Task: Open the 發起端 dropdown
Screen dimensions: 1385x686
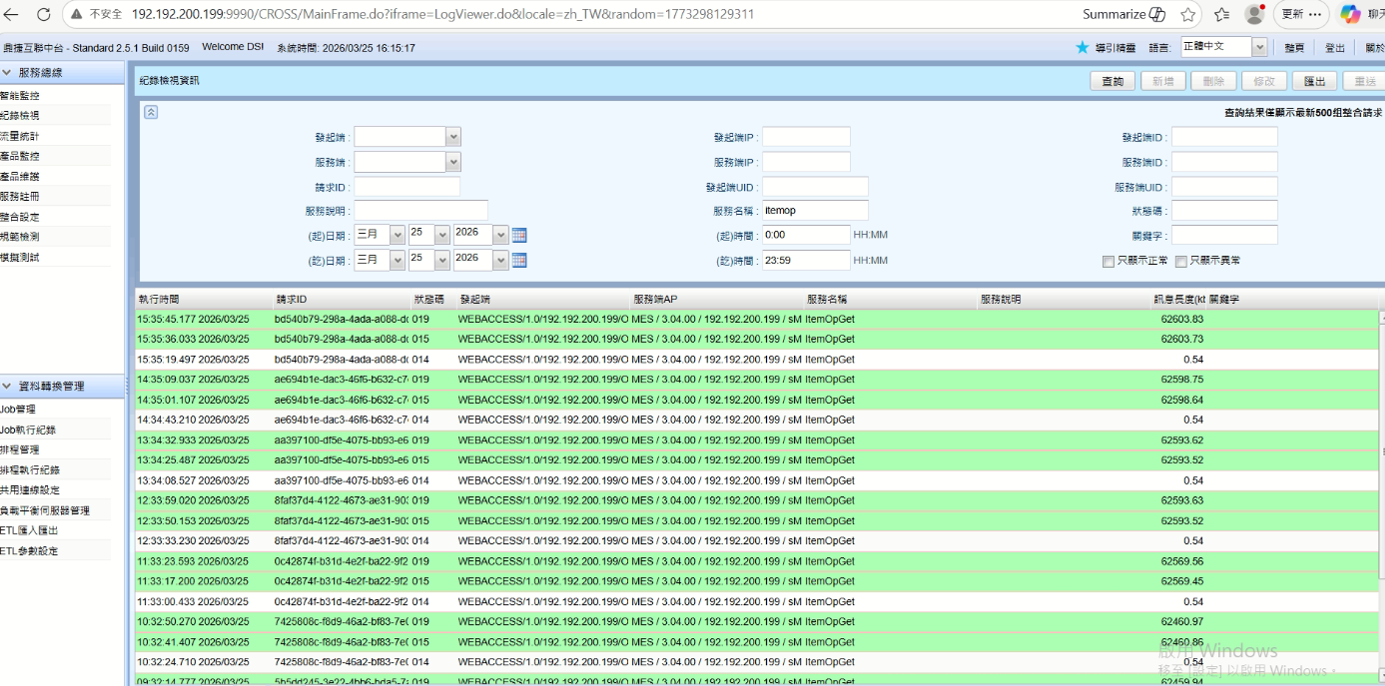Action: 453,137
